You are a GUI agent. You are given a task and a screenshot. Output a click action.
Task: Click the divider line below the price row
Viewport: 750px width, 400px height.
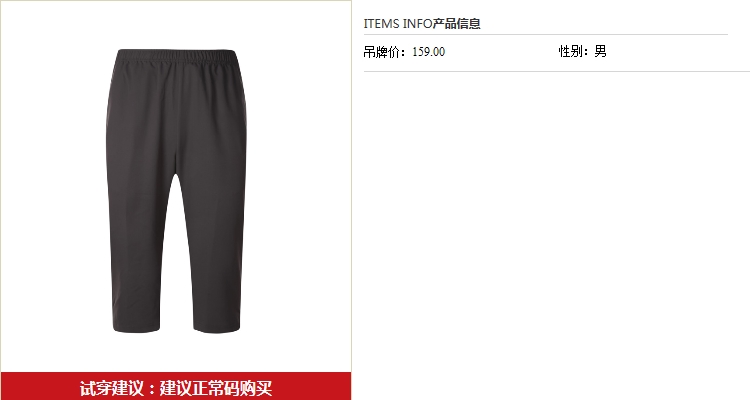point(557,71)
